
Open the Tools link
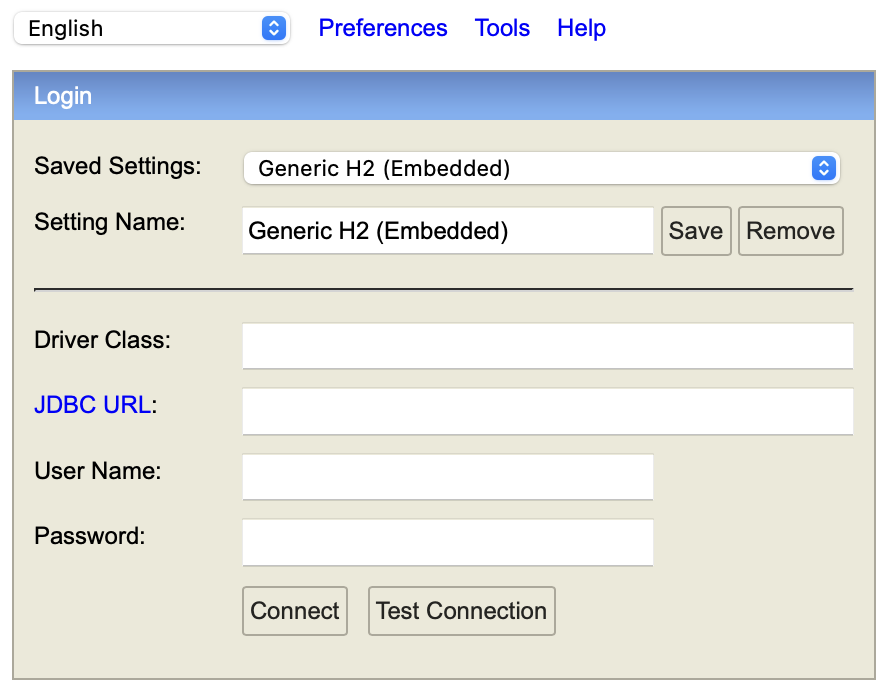pyautogui.click(x=502, y=28)
